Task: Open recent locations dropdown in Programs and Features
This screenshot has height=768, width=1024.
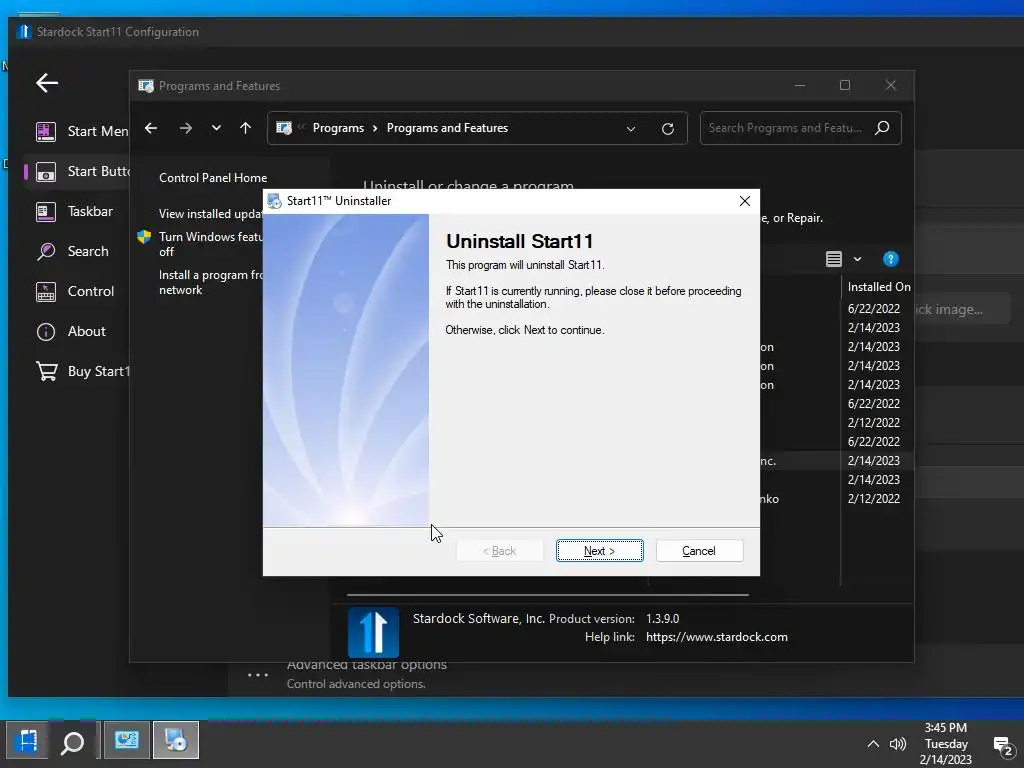Action: pyautogui.click(x=216, y=128)
